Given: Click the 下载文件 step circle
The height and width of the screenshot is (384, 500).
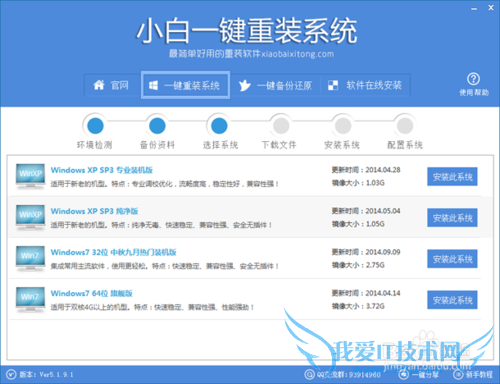Looking at the screenshot, I should point(281,126).
